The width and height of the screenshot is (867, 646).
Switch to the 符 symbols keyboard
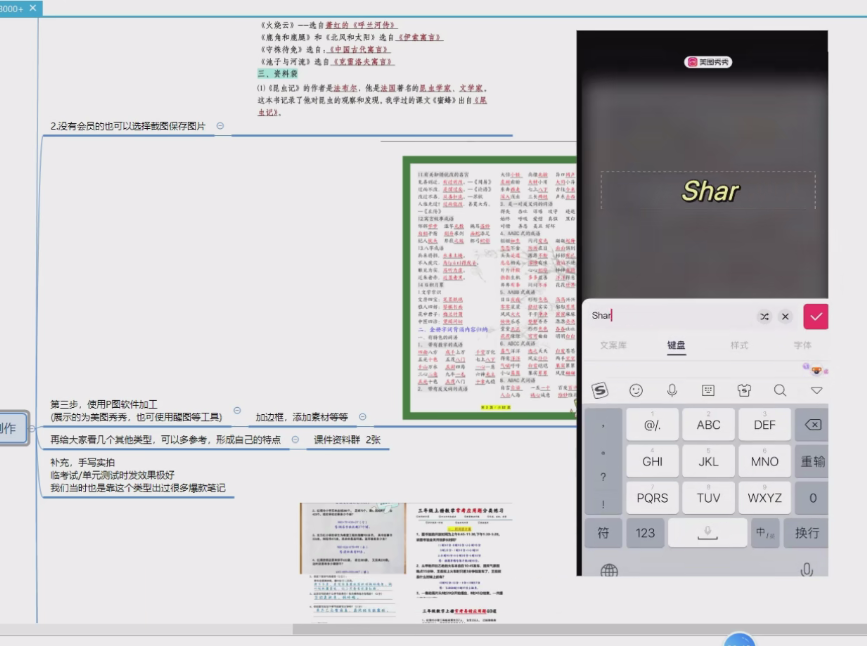pos(603,533)
